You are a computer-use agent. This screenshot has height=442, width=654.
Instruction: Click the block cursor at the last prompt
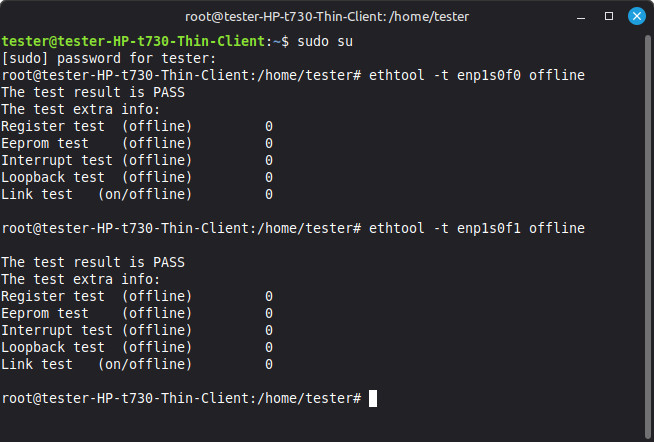click(373, 398)
